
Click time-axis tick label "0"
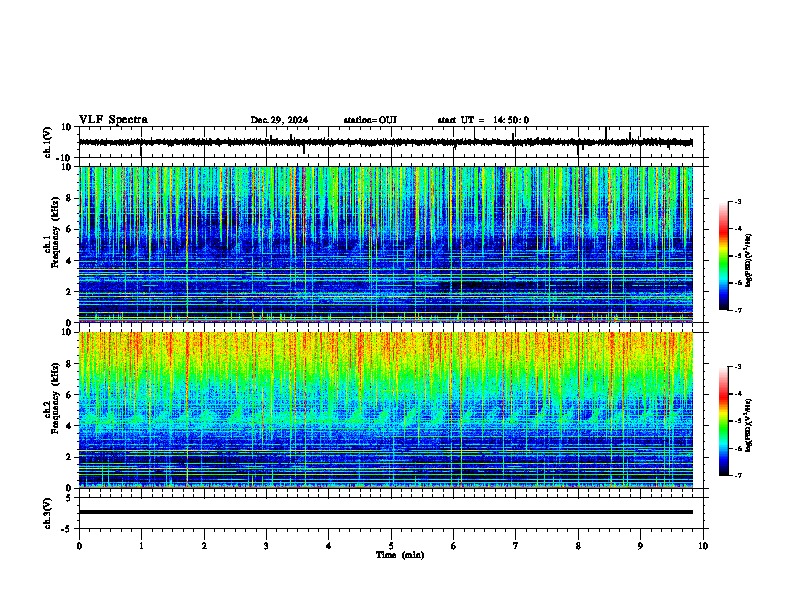click(79, 546)
